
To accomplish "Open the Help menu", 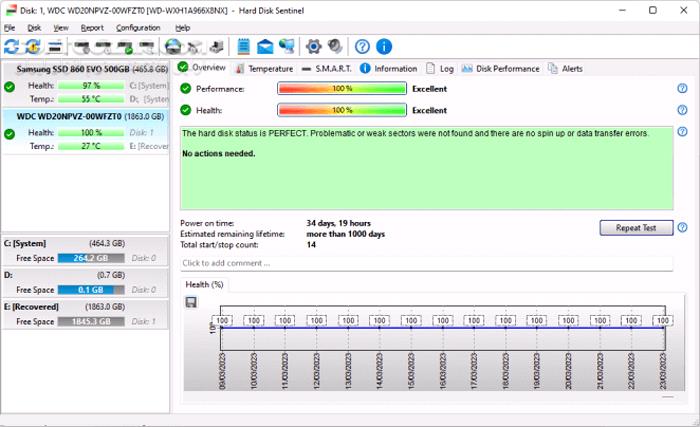I will tap(183, 28).
